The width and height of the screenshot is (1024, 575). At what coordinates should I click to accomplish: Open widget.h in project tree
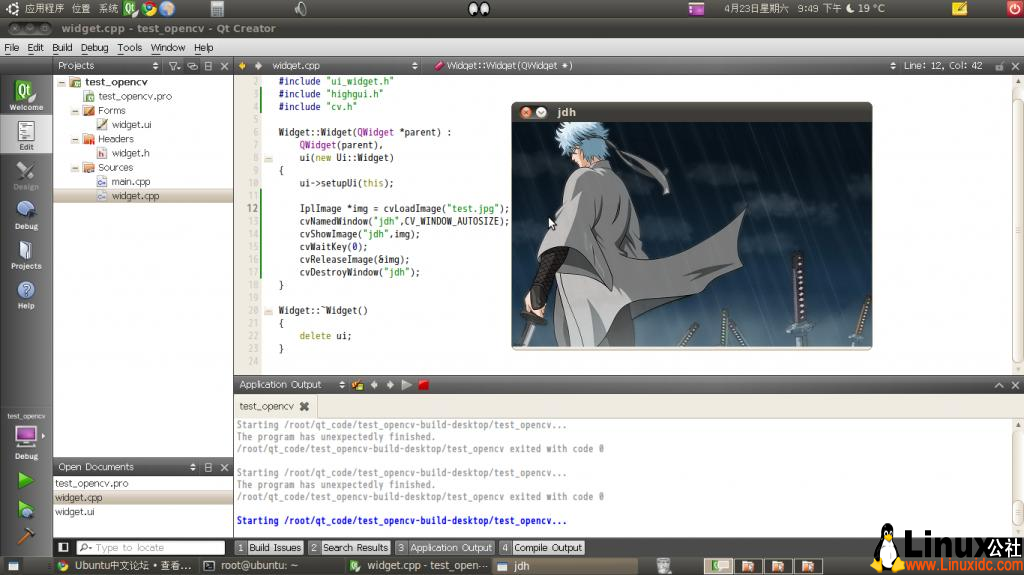coord(130,154)
